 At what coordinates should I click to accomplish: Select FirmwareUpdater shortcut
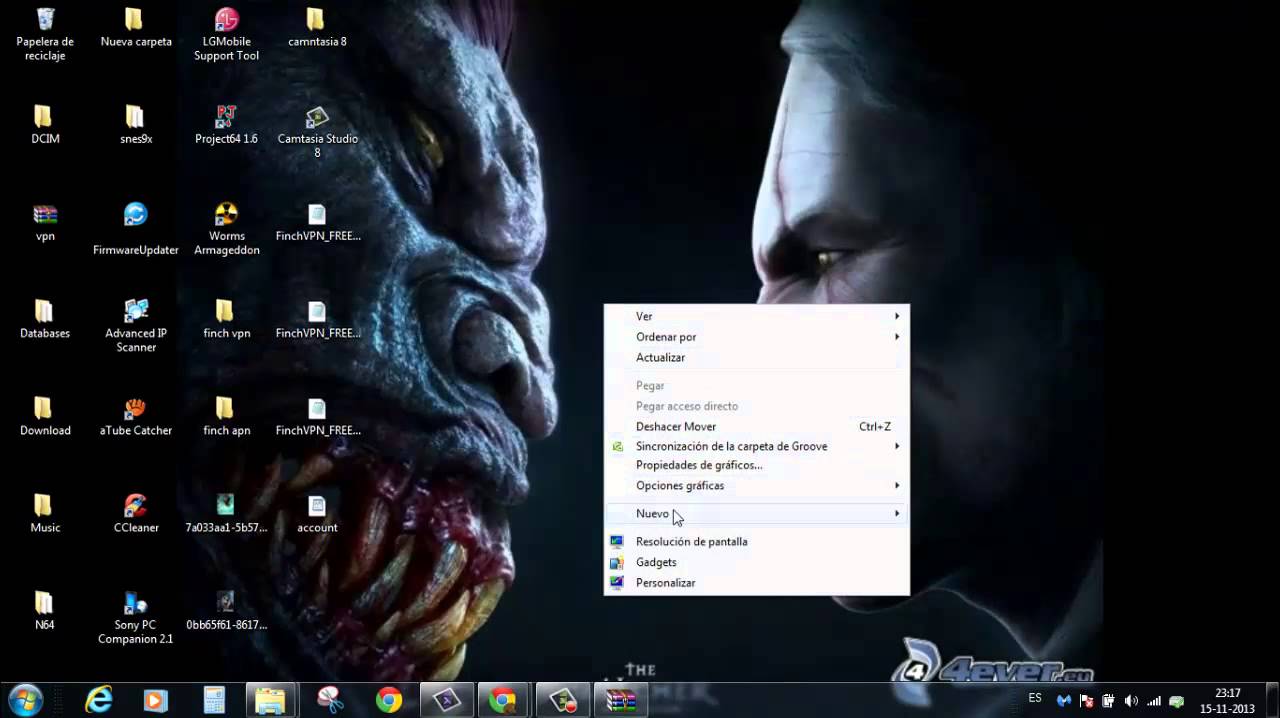click(x=136, y=228)
